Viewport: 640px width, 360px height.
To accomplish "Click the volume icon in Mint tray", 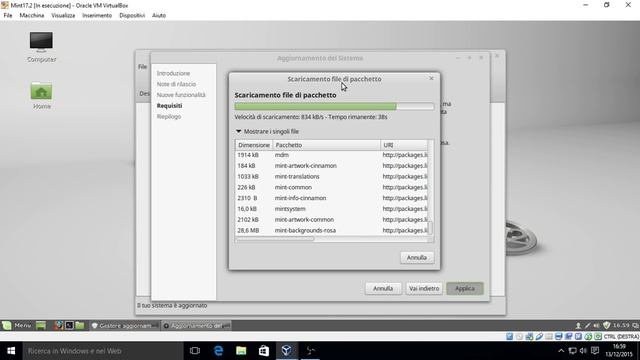I will click(x=597, y=325).
